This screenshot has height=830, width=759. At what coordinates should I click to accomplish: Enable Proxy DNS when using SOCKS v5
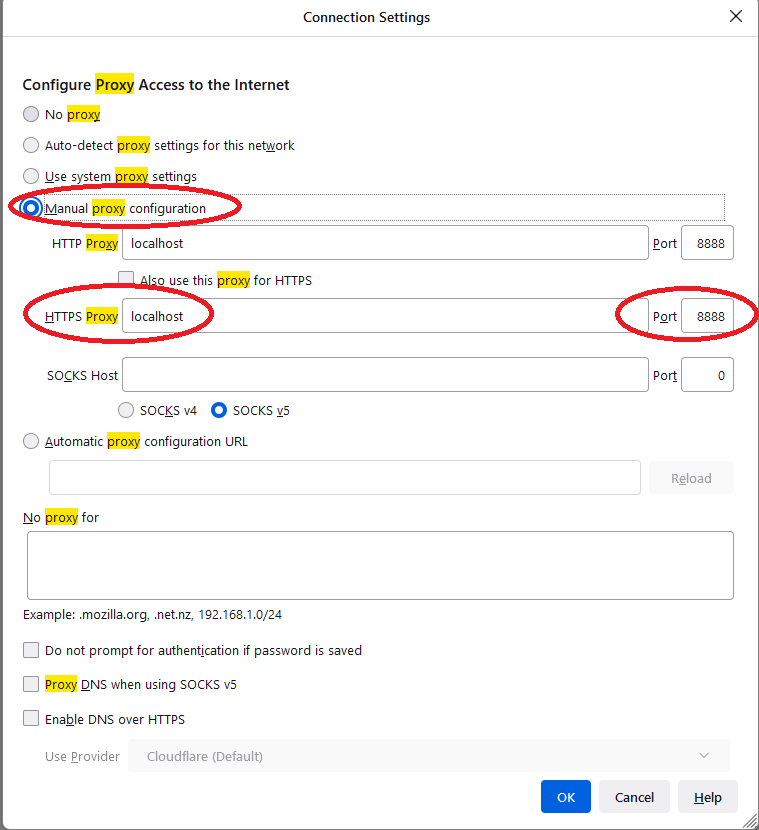(31, 684)
